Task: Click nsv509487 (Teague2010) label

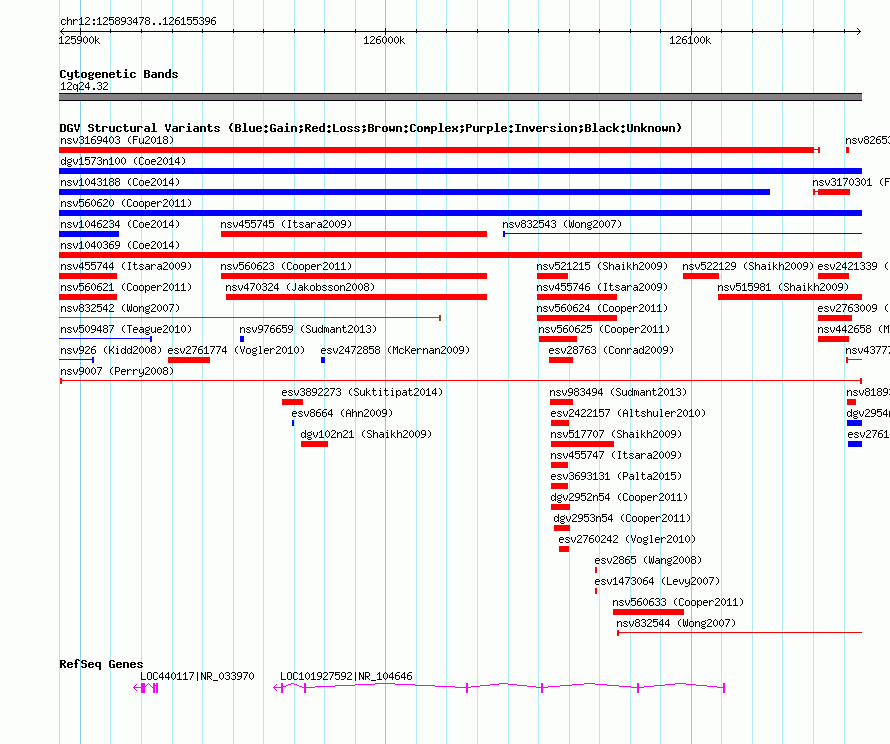Action: click(126, 329)
